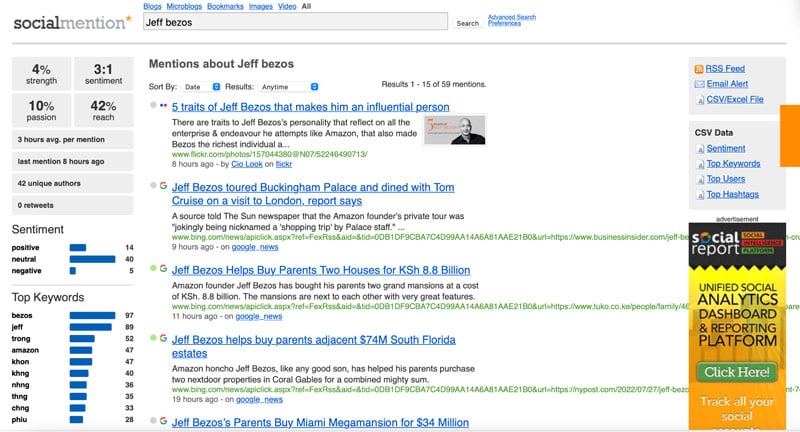Viewport: 800px width, 432px height.
Task: Download the CSV/Excel File link
Action: (735, 99)
